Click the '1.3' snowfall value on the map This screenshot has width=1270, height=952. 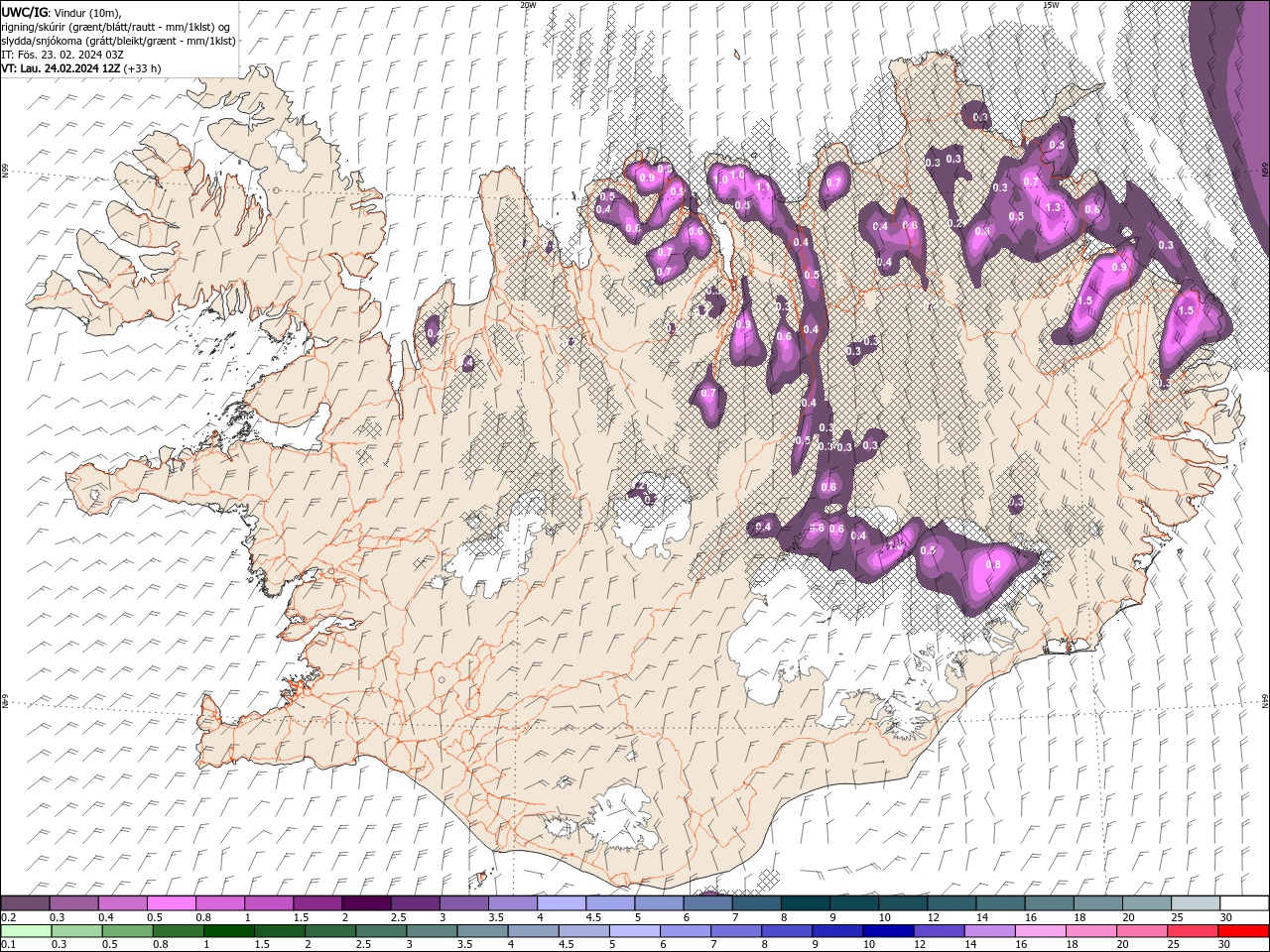click(x=1054, y=207)
